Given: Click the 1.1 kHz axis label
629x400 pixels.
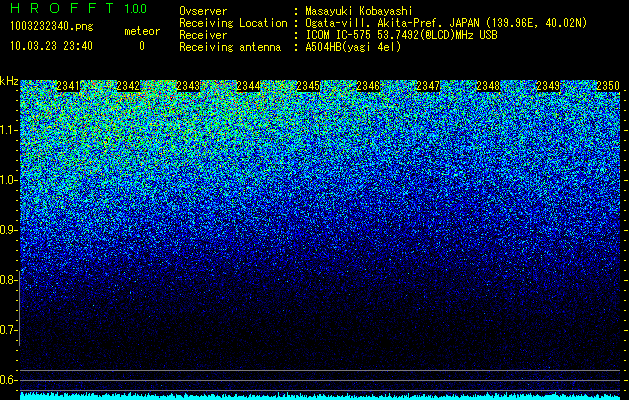Looking at the screenshot, I should tap(7, 130).
